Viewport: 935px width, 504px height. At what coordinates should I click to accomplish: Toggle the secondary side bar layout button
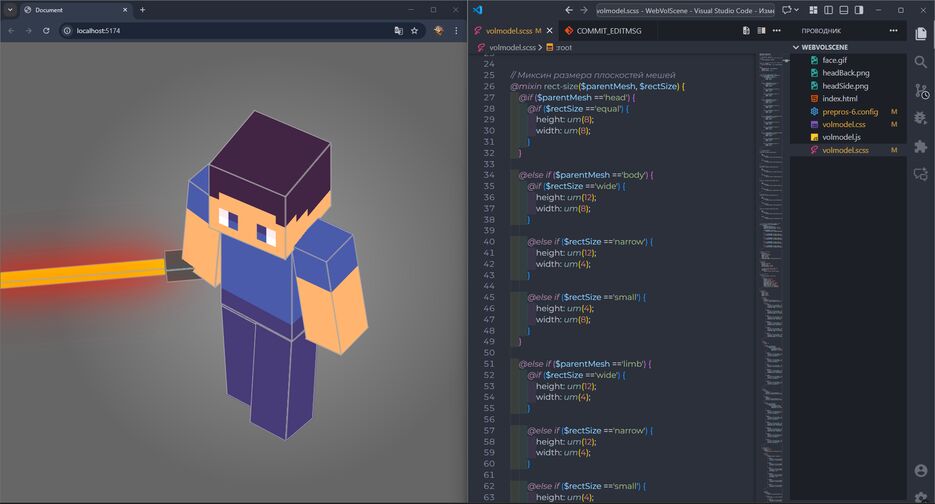tap(858, 10)
